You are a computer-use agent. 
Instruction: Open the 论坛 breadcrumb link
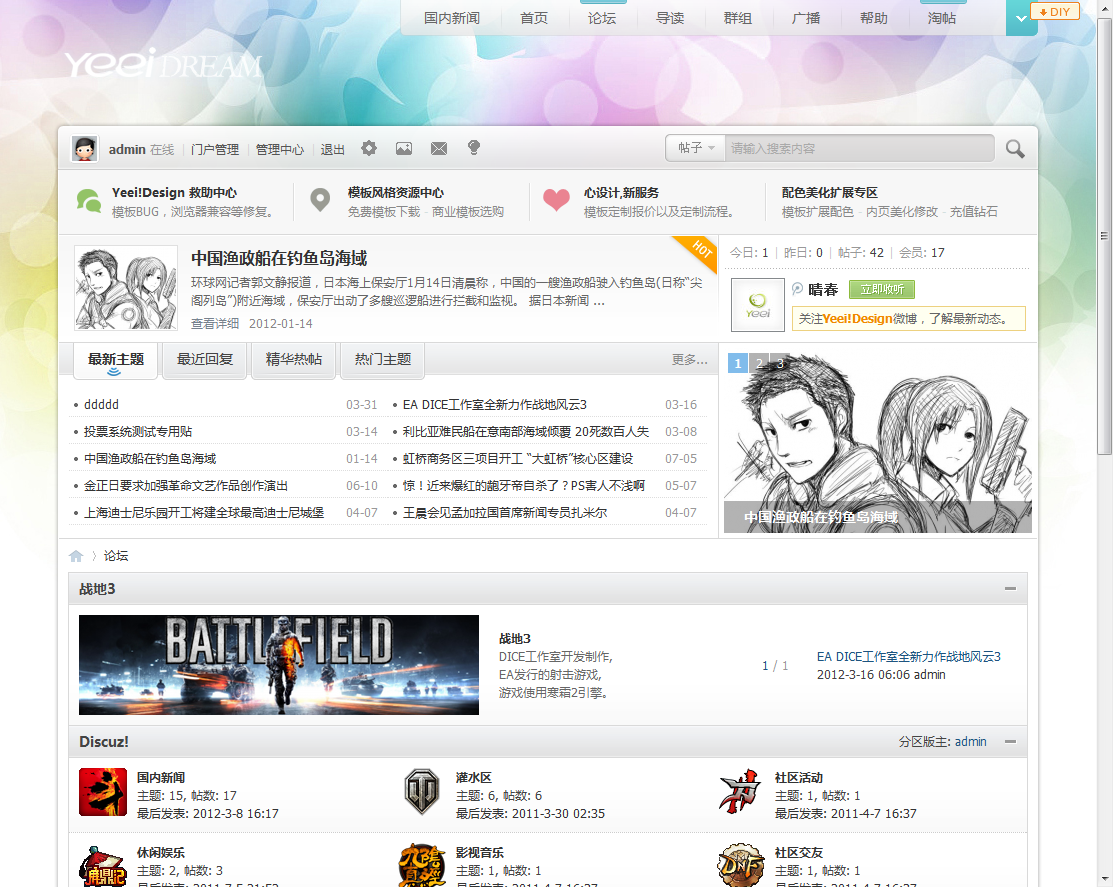116,556
